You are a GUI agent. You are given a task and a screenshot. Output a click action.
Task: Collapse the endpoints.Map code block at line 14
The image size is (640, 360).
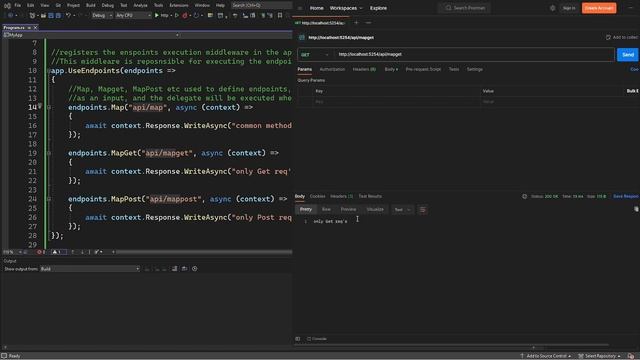pyautogui.click(x=49, y=107)
